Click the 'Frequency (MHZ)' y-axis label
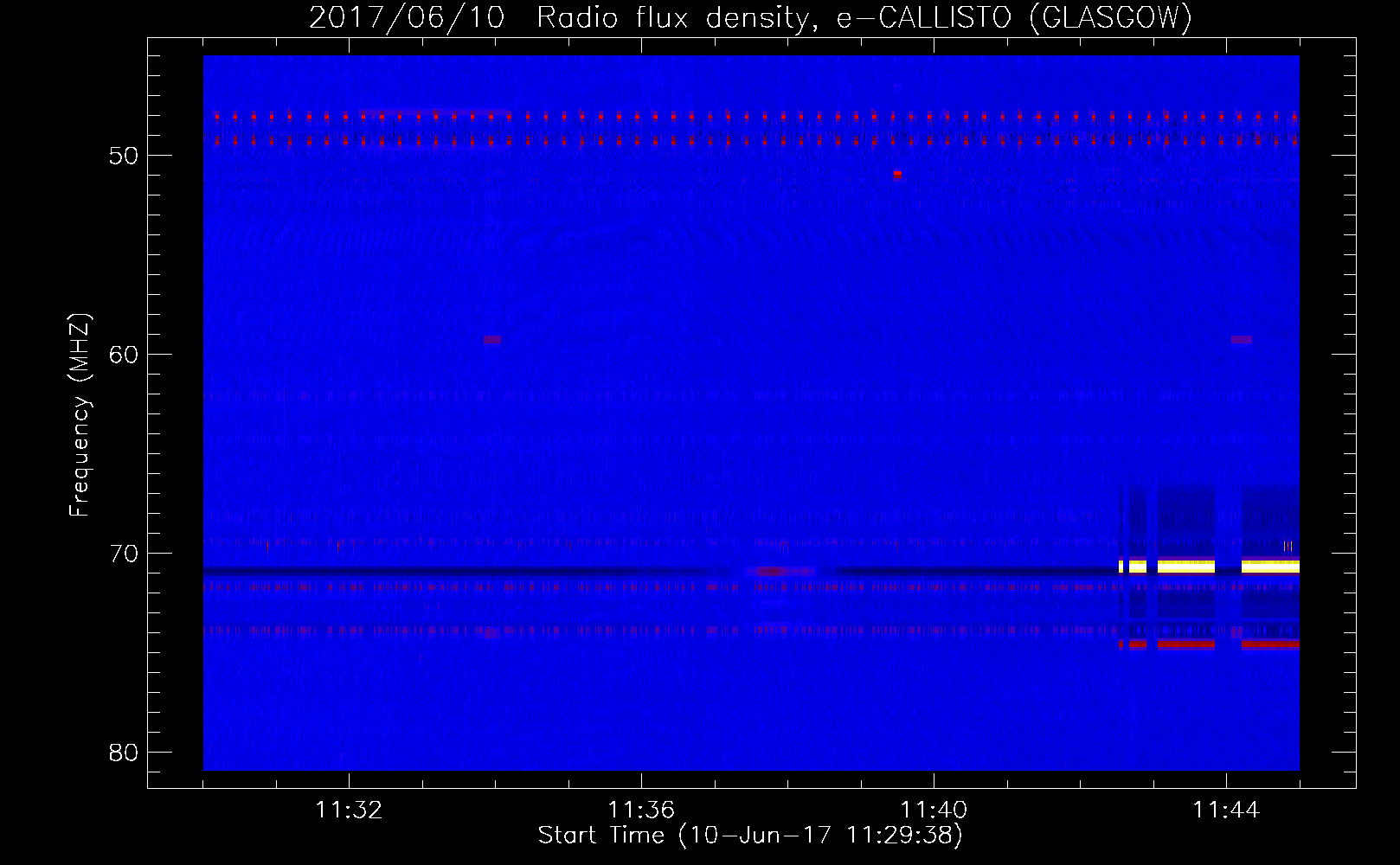This screenshot has width=1400, height=865. click(80, 415)
